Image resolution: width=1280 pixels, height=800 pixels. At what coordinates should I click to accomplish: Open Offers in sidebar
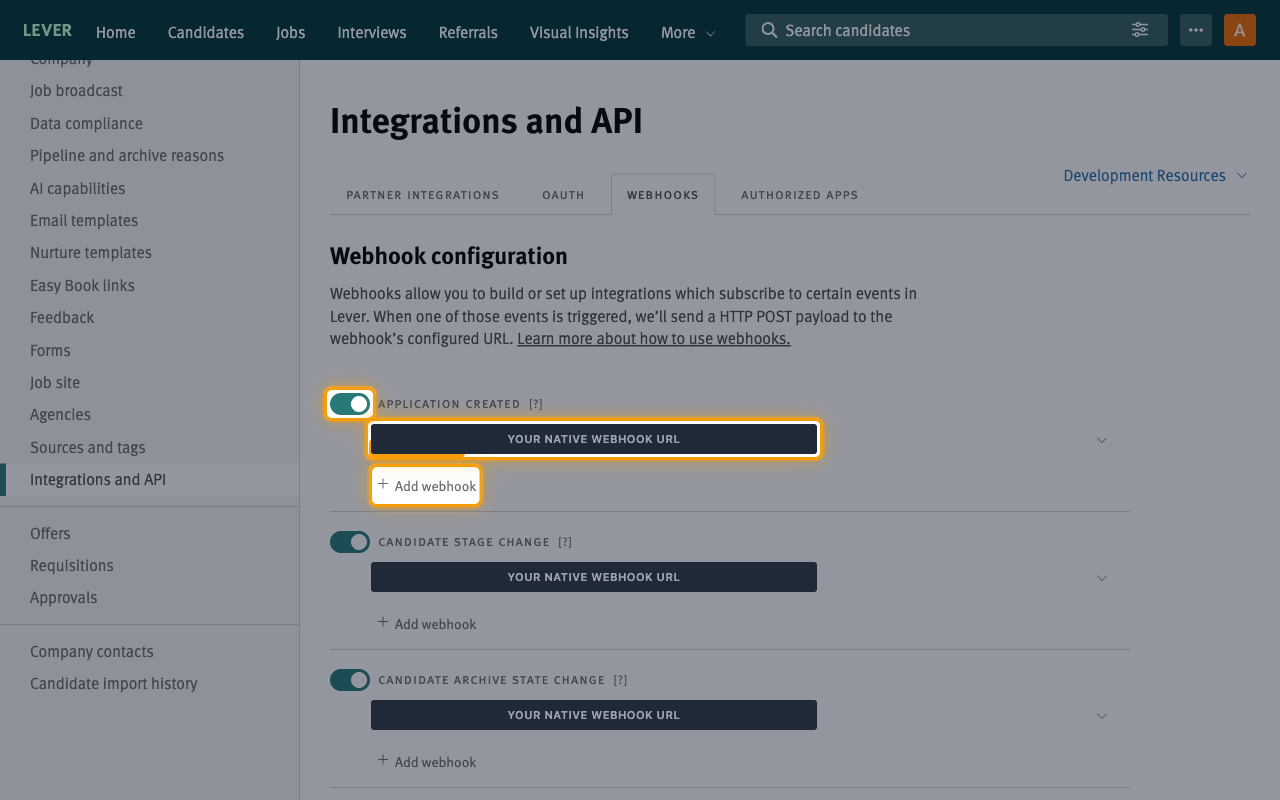50,534
